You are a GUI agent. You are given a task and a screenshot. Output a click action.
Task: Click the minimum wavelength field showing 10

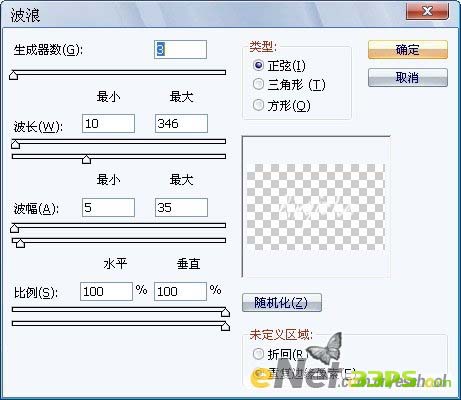click(x=108, y=123)
